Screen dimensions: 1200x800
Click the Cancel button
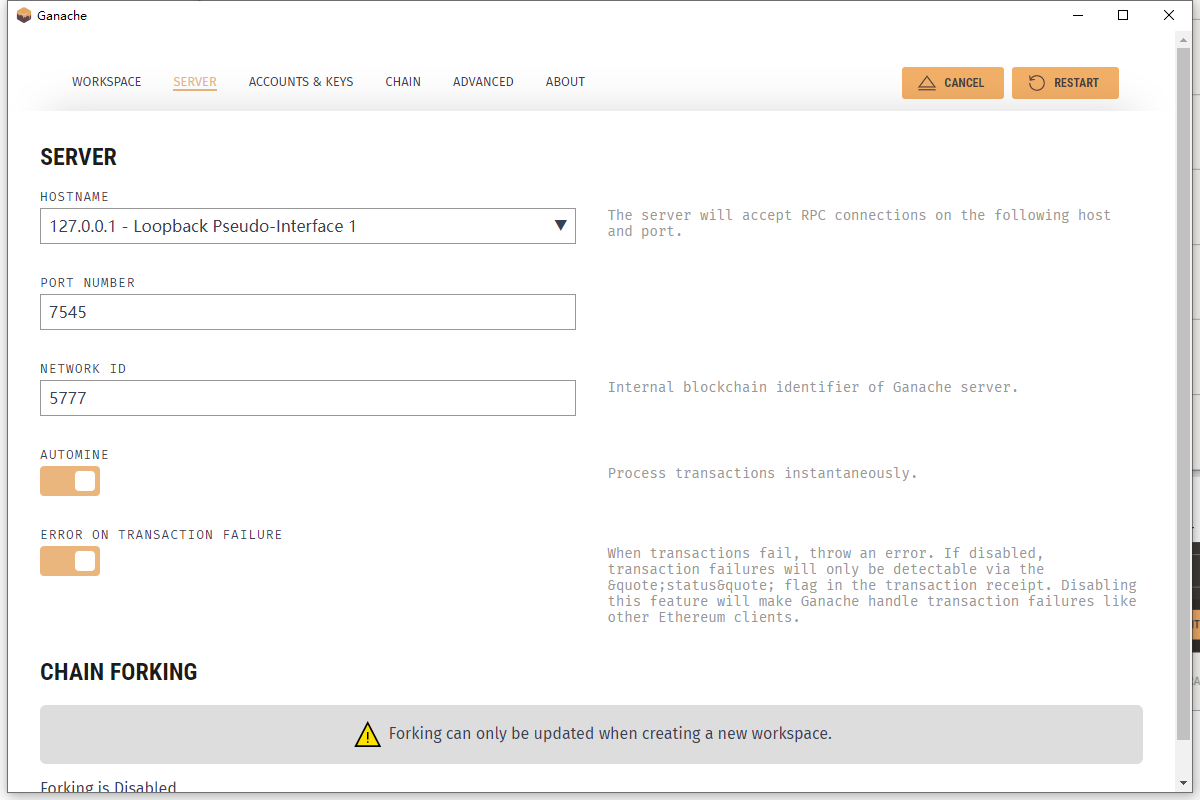(x=952, y=83)
